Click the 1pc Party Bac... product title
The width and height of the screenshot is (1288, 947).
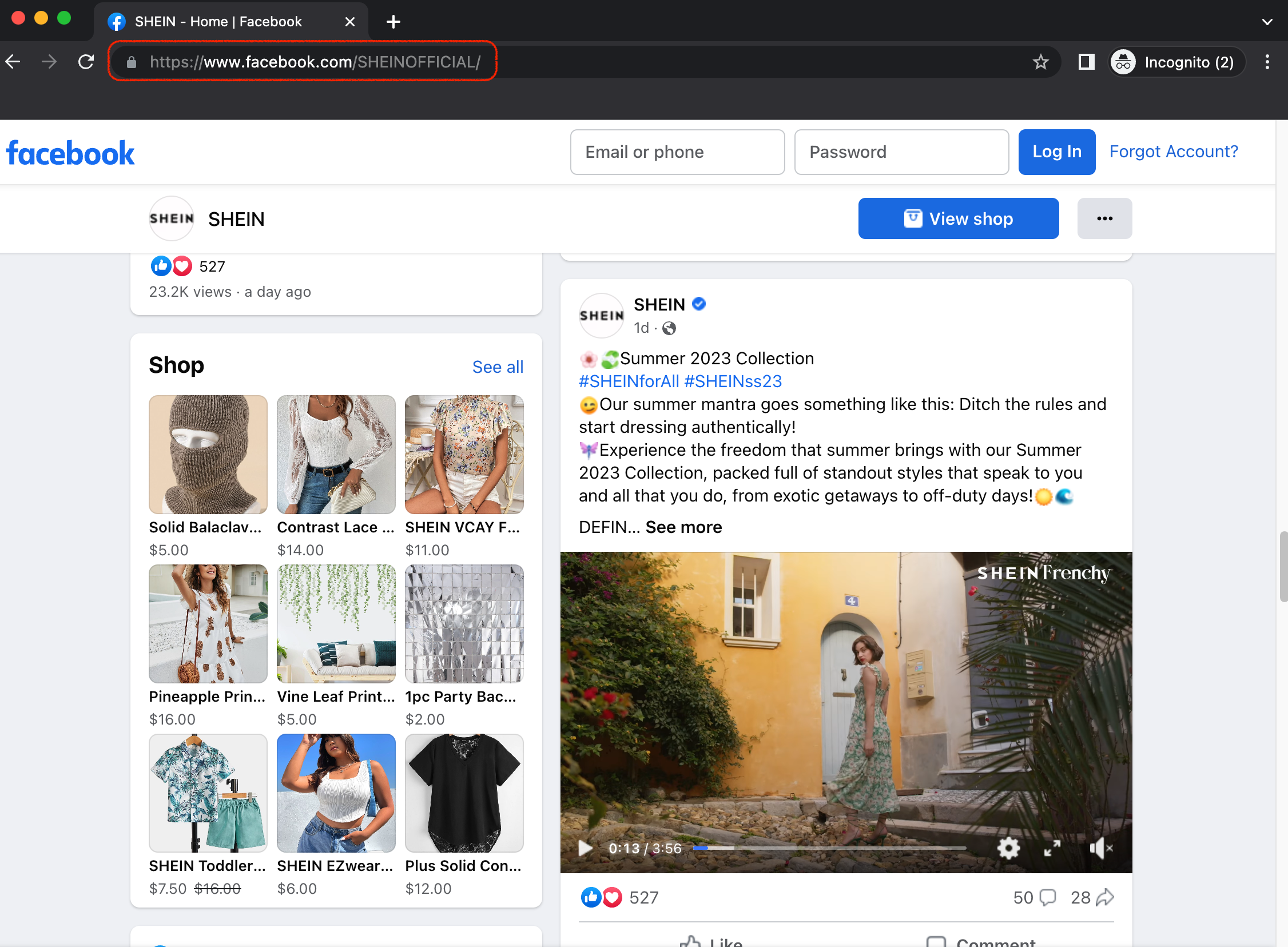click(460, 697)
